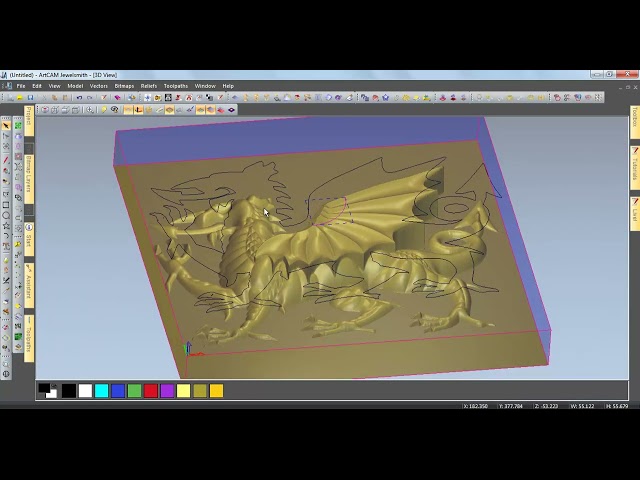The height and width of the screenshot is (480, 640).
Task: Open the Toolpaths menu
Action: click(x=176, y=86)
